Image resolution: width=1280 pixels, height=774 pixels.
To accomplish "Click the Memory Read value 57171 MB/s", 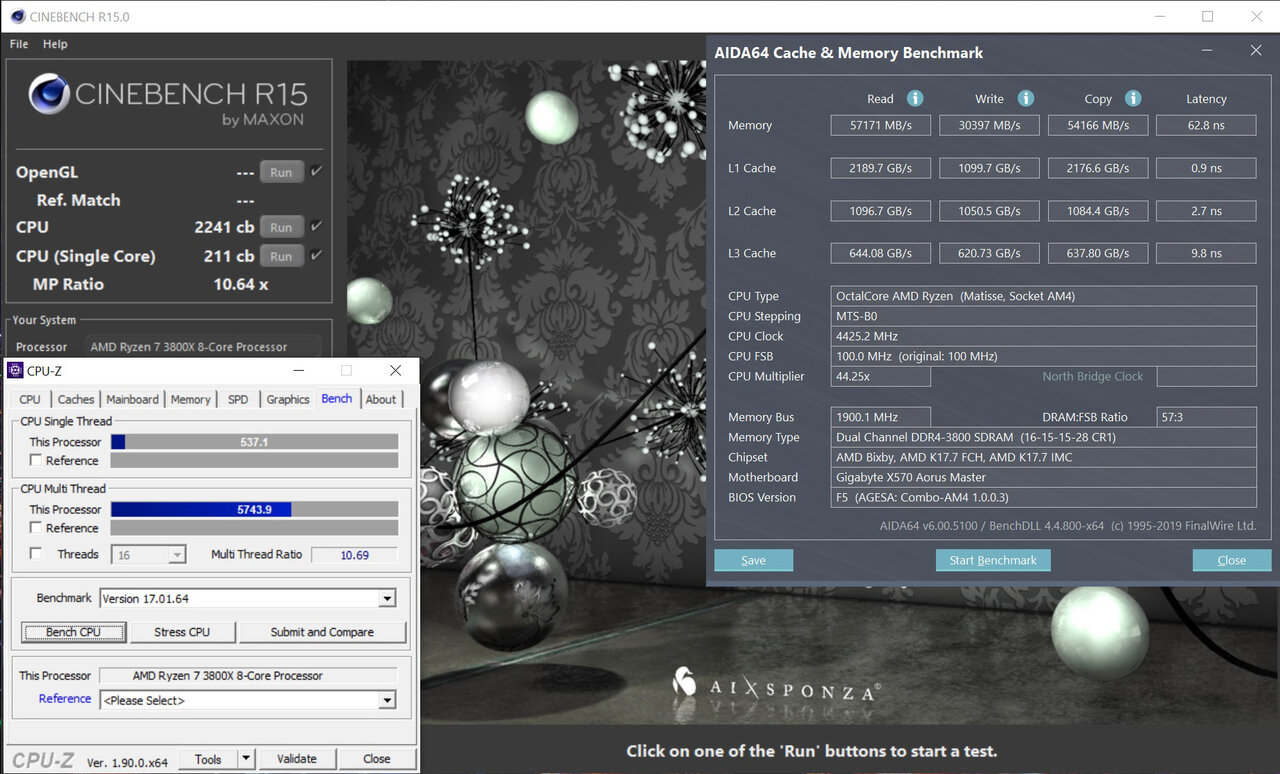I will (x=881, y=125).
